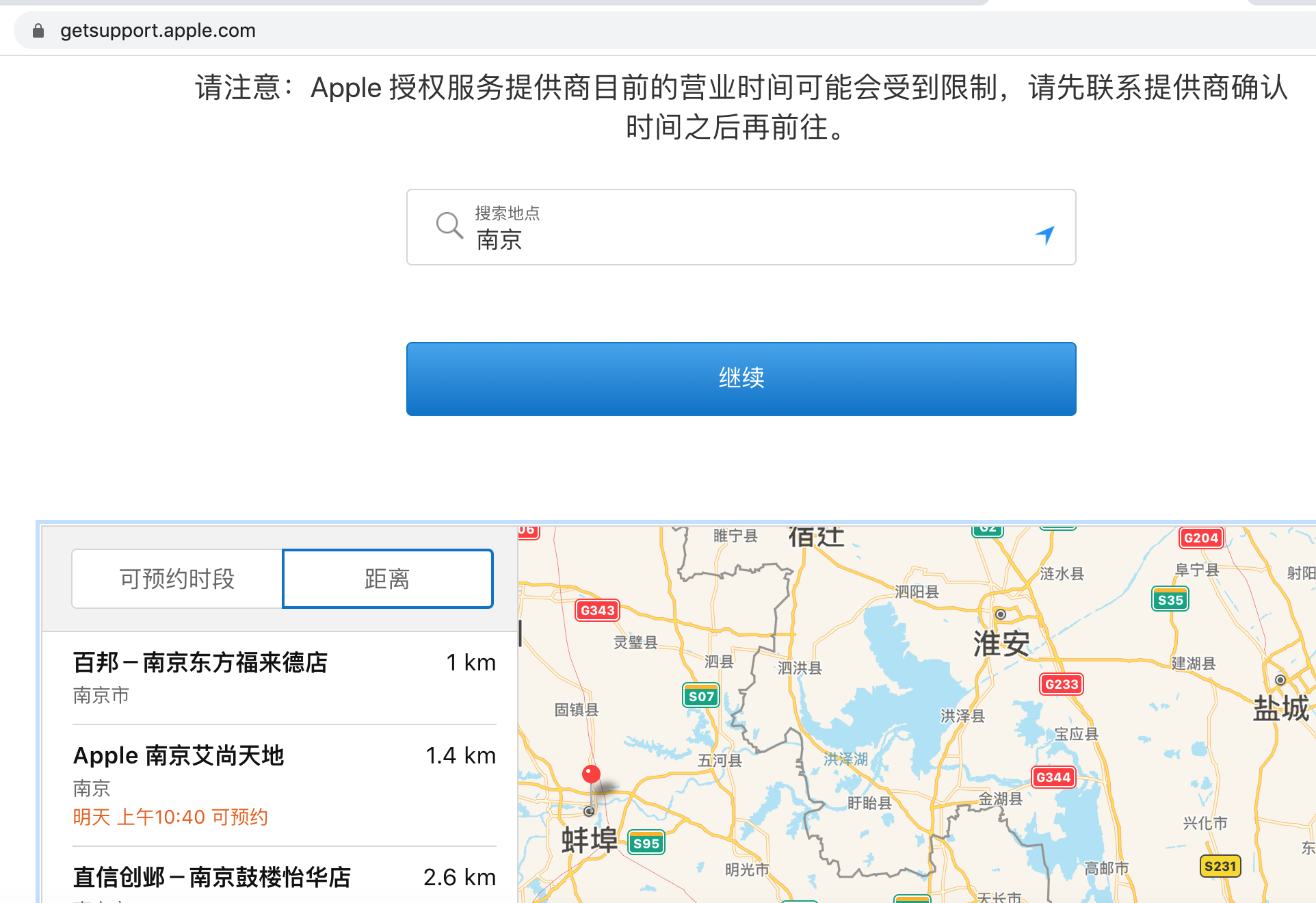The width and height of the screenshot is (1316, 903).
Task: Click the S35 highway badge on map
Action: pyautogui.click(x=1170, y=600)
